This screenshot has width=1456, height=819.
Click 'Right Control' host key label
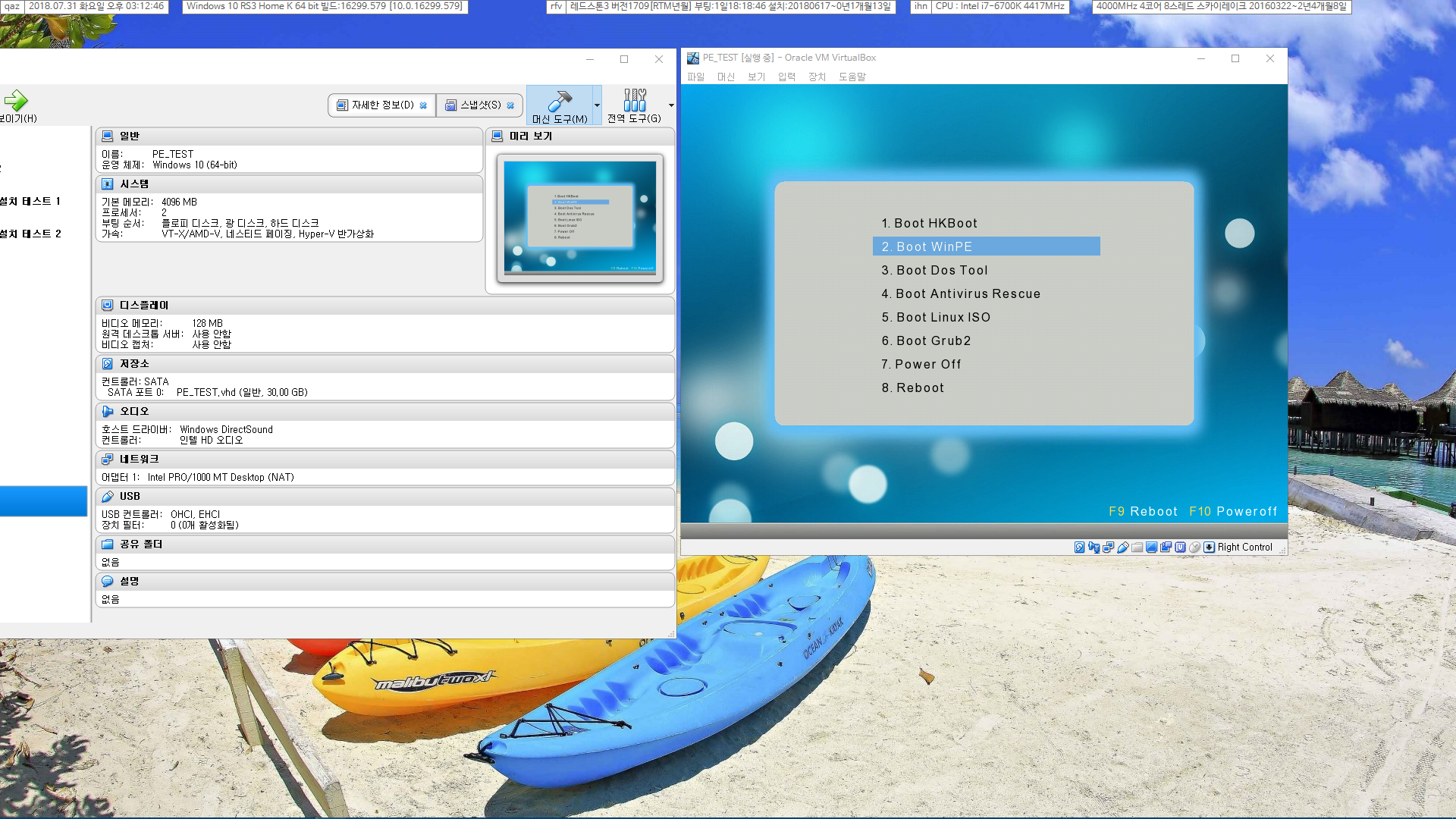coord(1244,547)
